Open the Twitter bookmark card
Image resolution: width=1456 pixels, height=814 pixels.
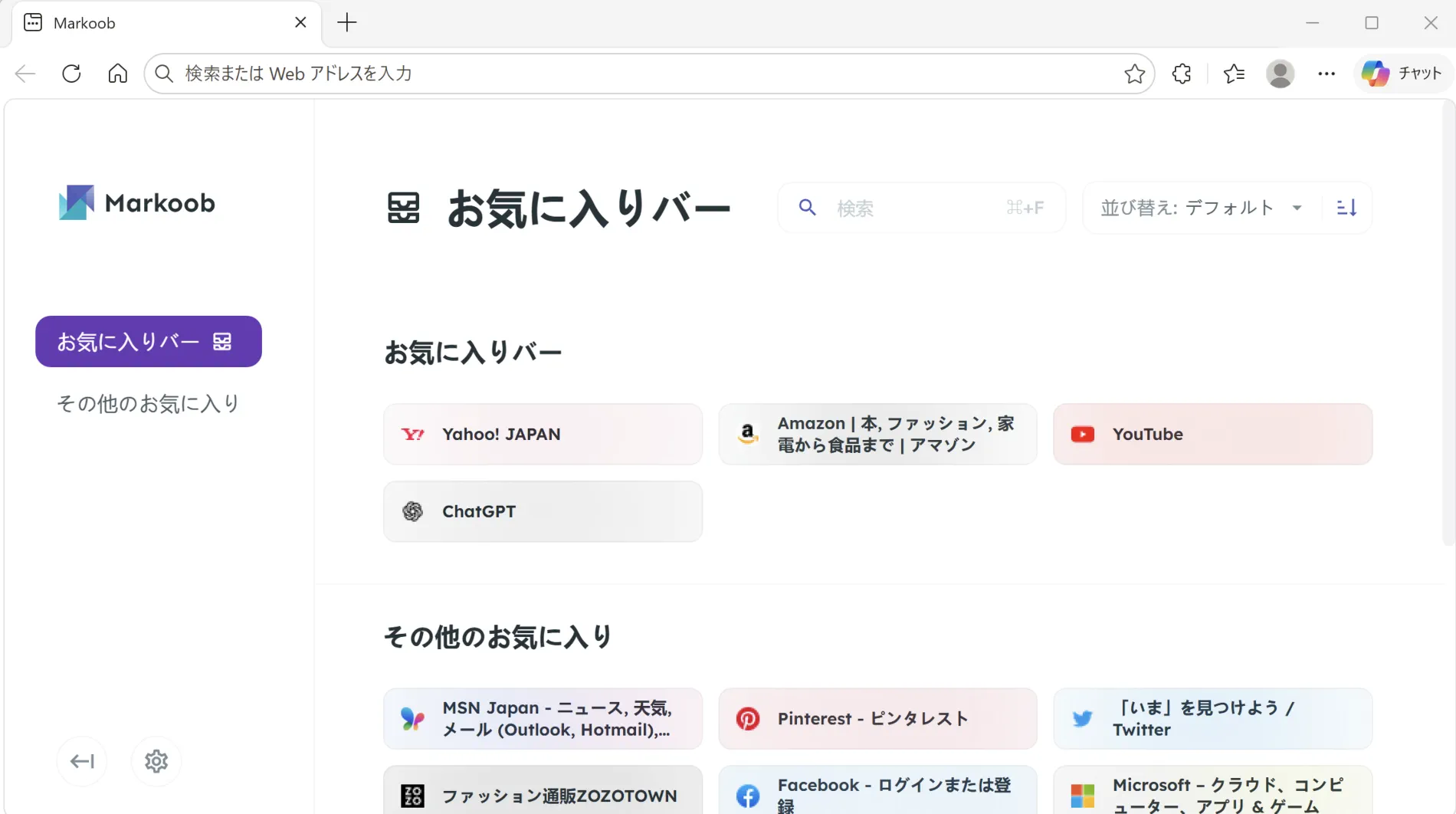pyautogui.click(x=1213, y=718)
